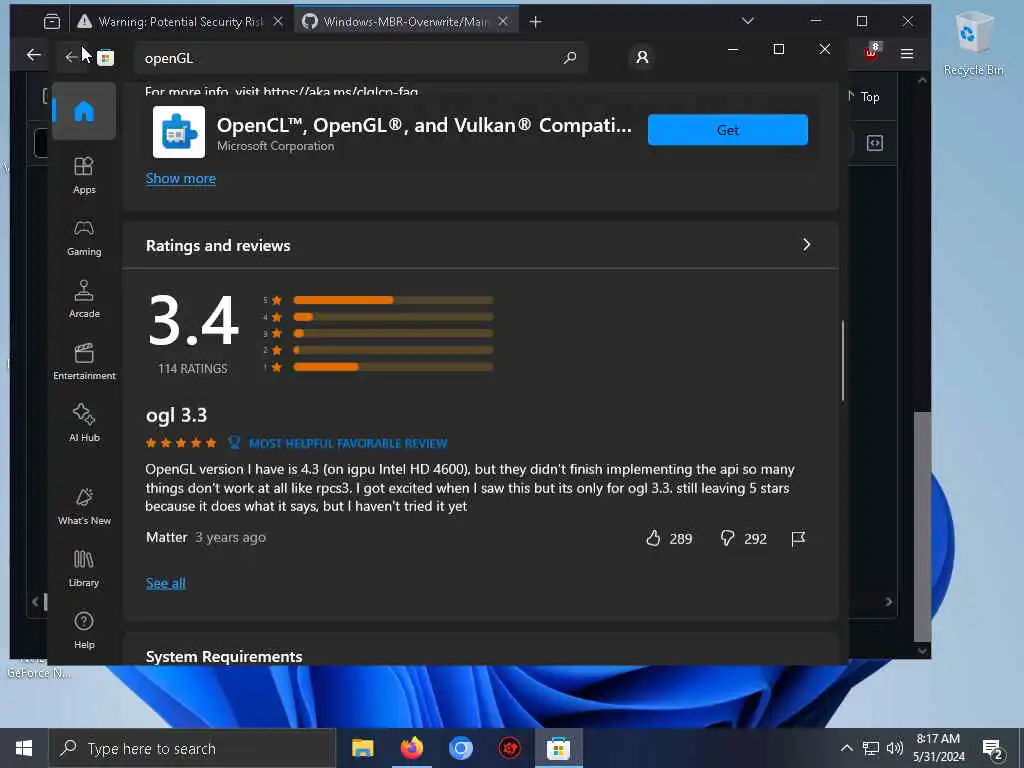Open the Entertainment section
The image size is (1024, 768).
pyautogui.click(x=84, y=361)
